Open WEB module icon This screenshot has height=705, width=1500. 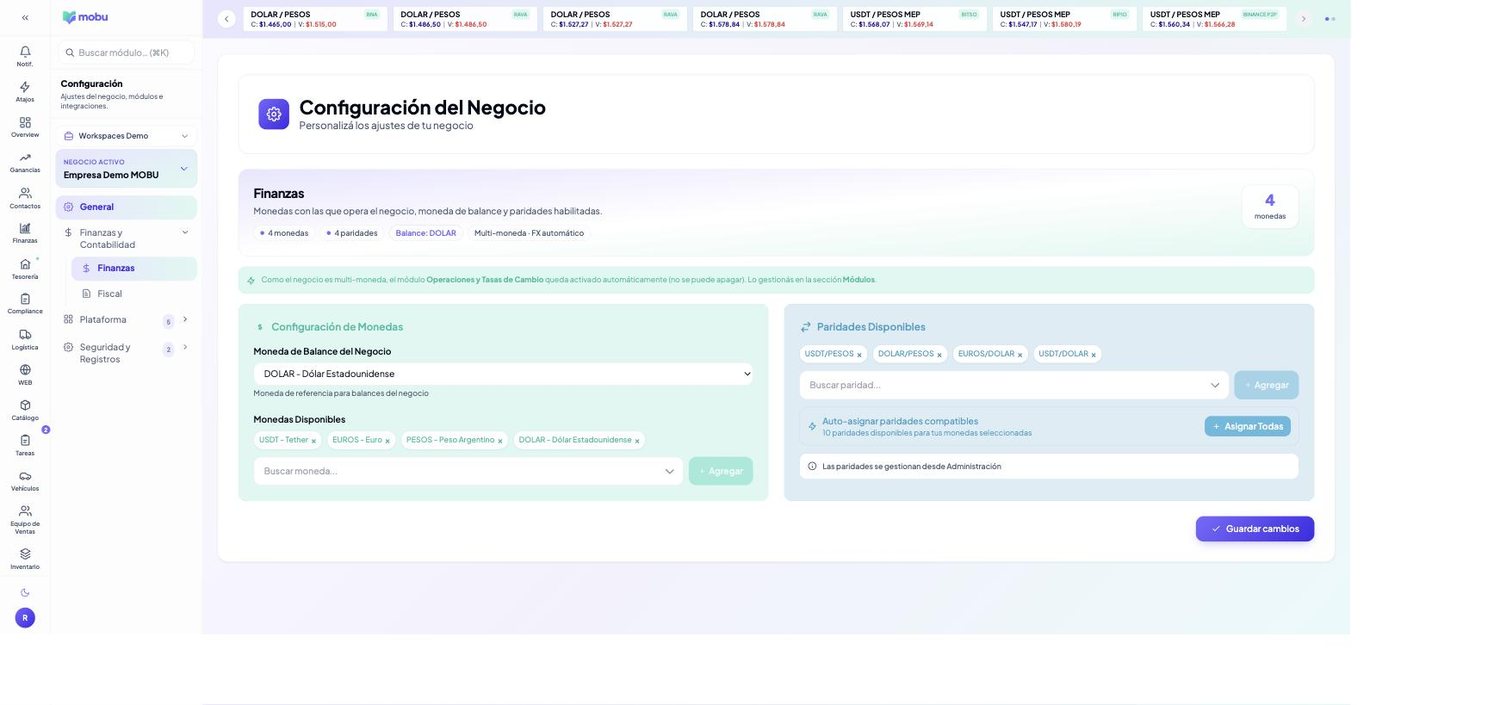point(25,375)
